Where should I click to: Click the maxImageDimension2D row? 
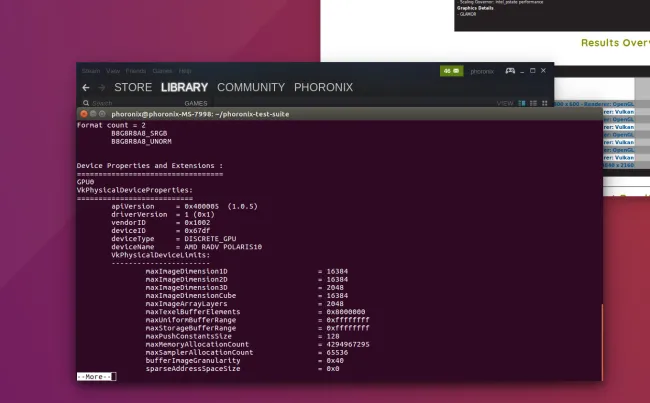[x=247, y=279]
